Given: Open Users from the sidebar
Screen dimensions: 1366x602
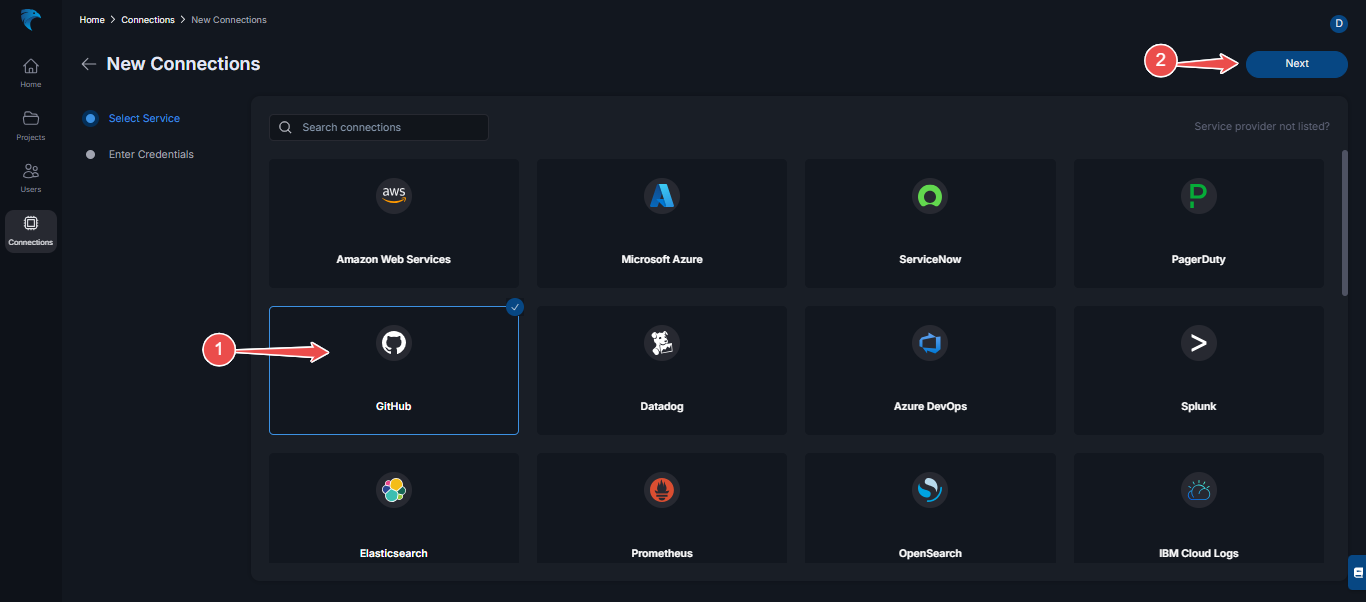Looking at the screenshot, I should click(x=30, y=177).
